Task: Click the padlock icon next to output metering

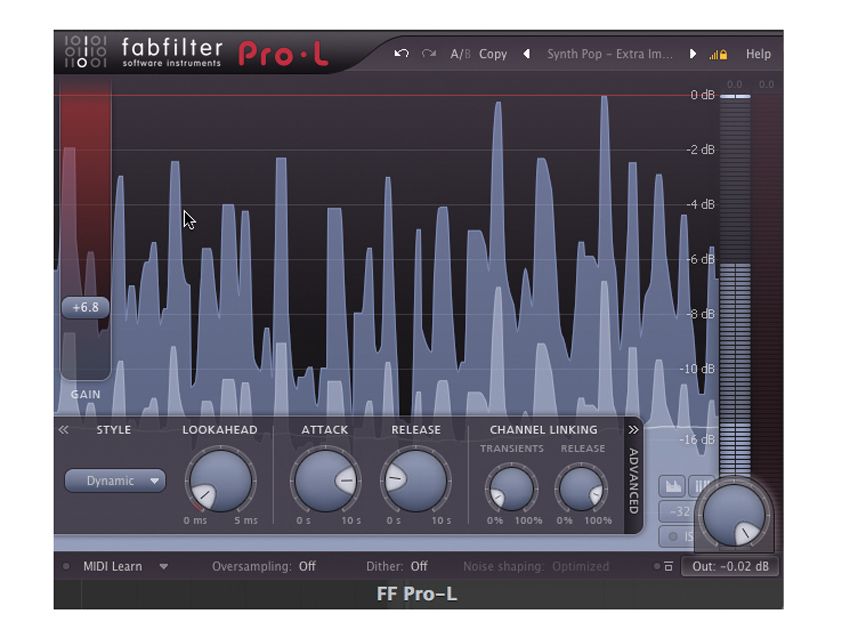Action: [x=724, y=54]
